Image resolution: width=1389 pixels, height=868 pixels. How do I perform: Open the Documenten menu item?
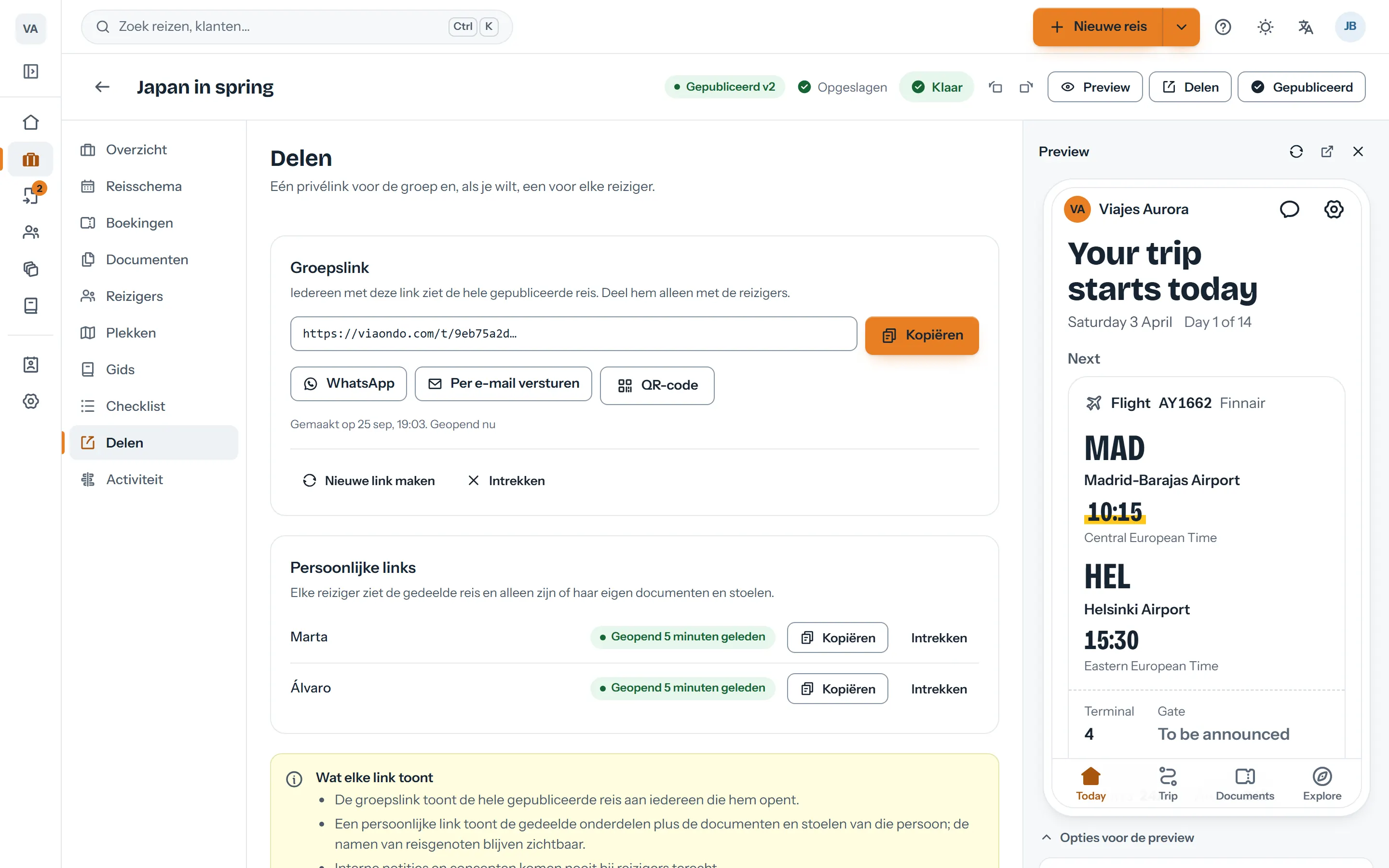tap(154, 259)
